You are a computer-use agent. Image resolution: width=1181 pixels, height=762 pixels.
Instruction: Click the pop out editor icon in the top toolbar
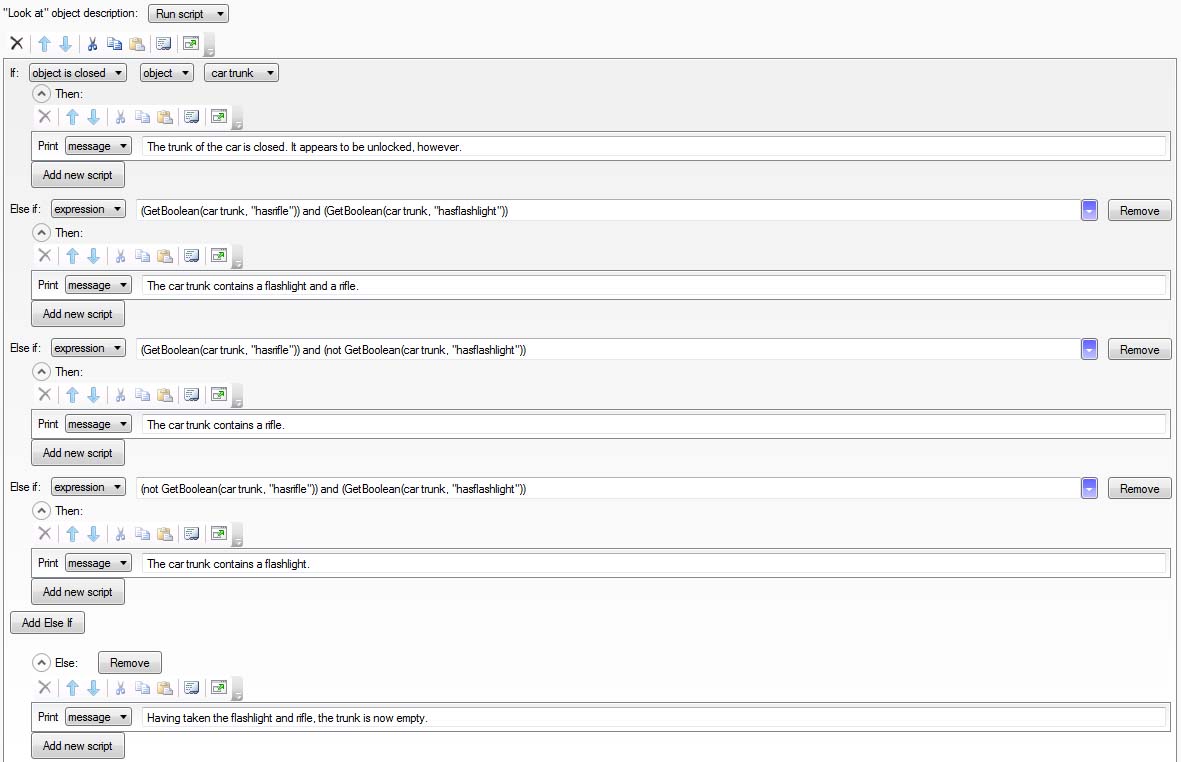tap(191, 44)
